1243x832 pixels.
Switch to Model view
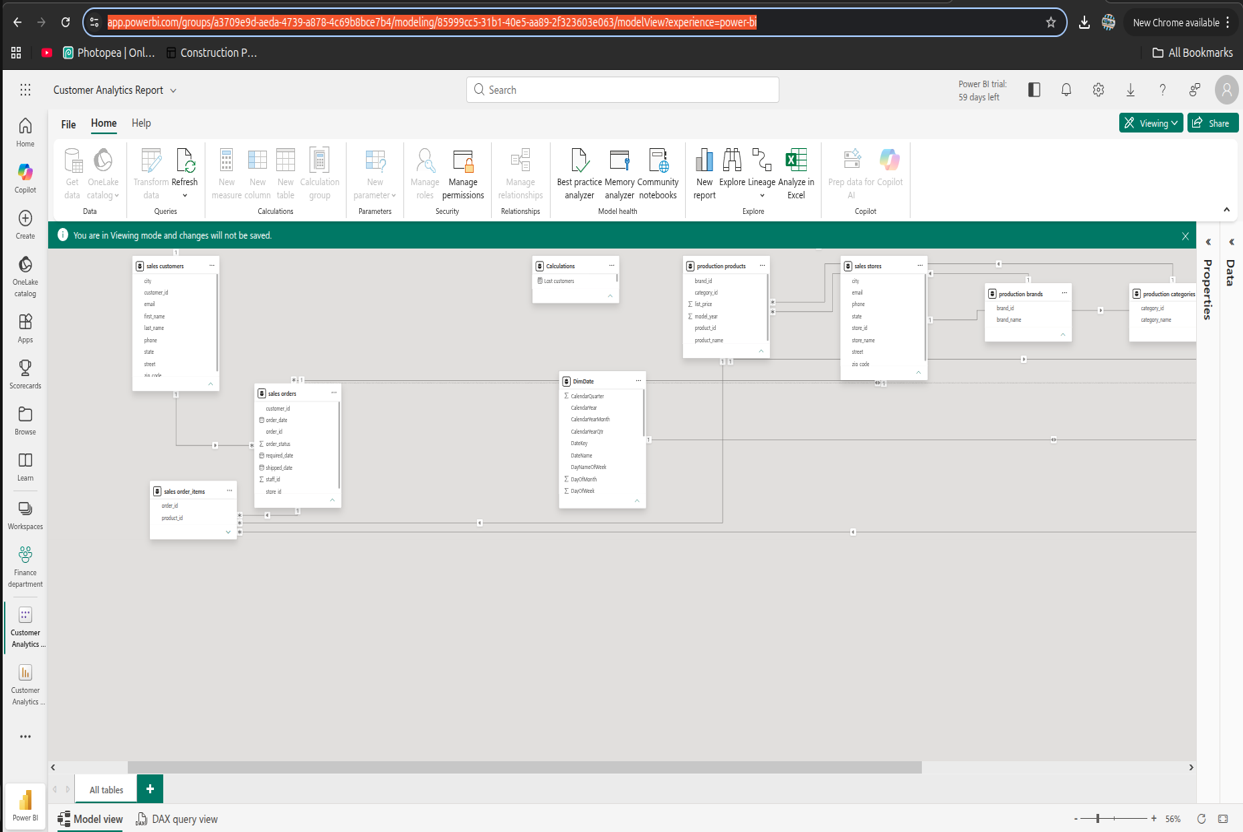tap(90, 819)
